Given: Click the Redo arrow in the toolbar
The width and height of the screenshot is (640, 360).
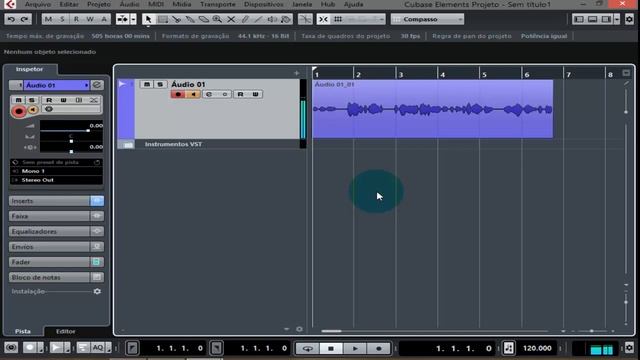Looking at the screenshot, I should point(24,19).
